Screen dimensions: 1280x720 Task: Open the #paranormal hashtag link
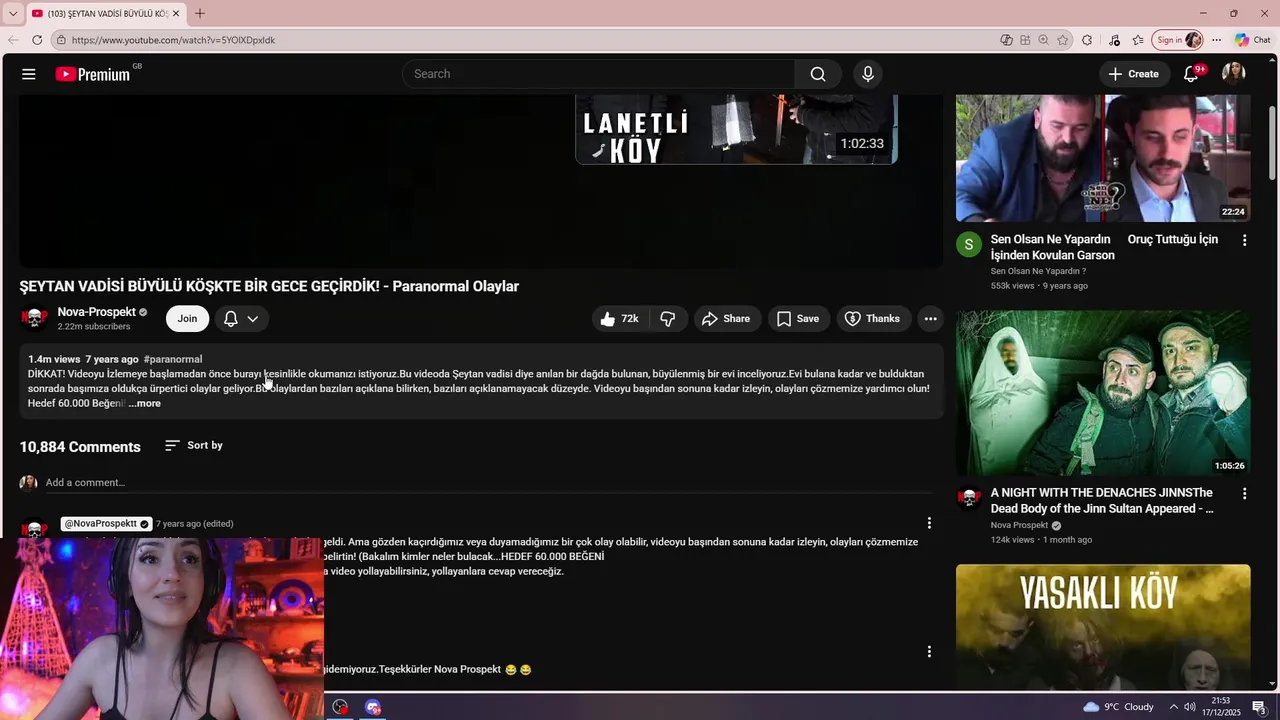[x=173, y=359]
